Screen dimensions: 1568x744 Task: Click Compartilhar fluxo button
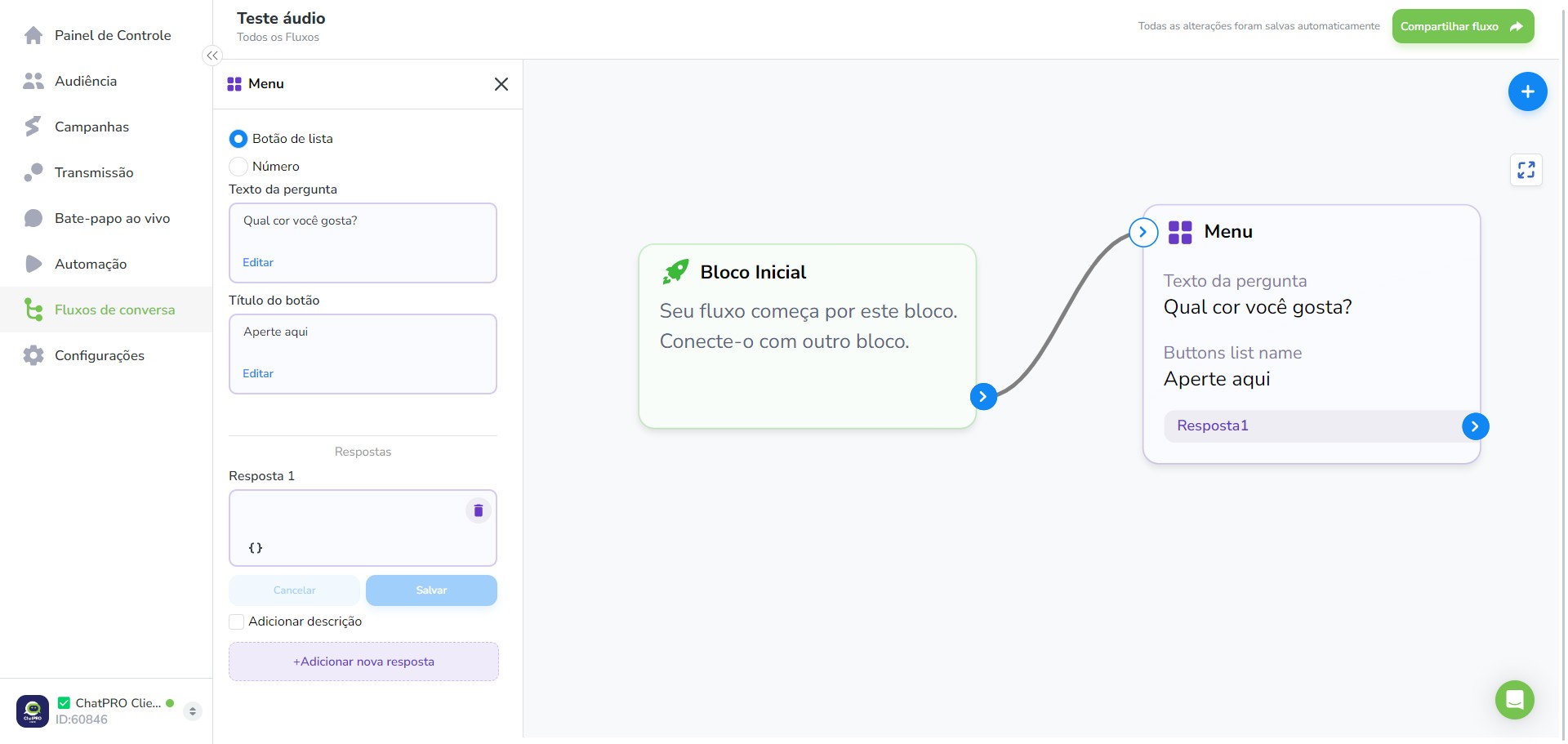point(1463,26)
